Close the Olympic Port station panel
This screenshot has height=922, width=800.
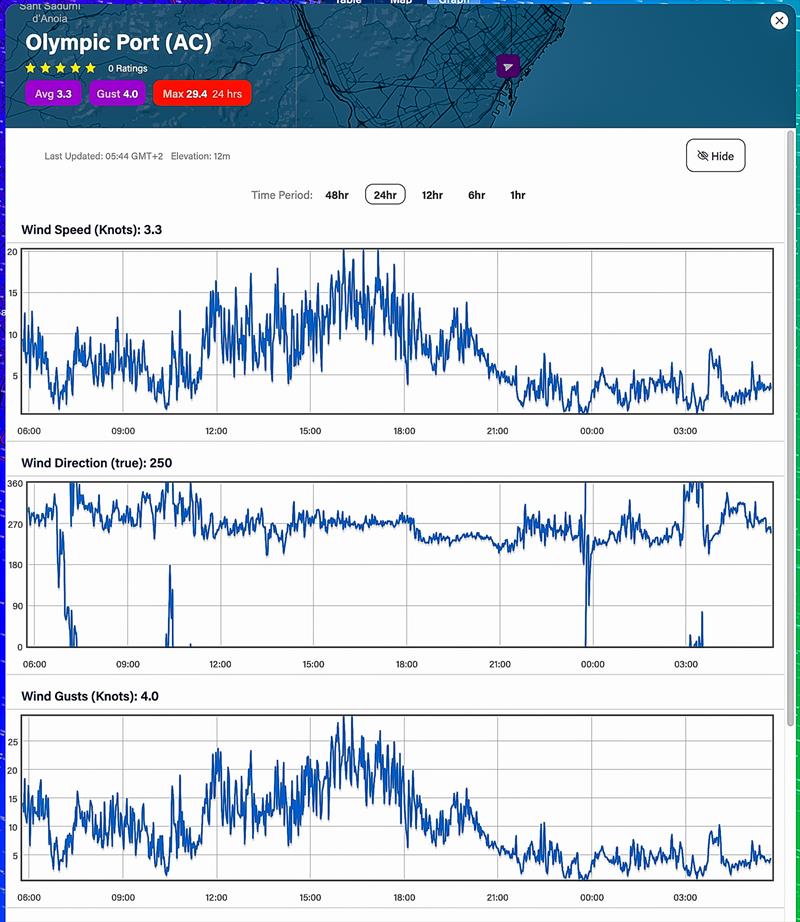779,21
